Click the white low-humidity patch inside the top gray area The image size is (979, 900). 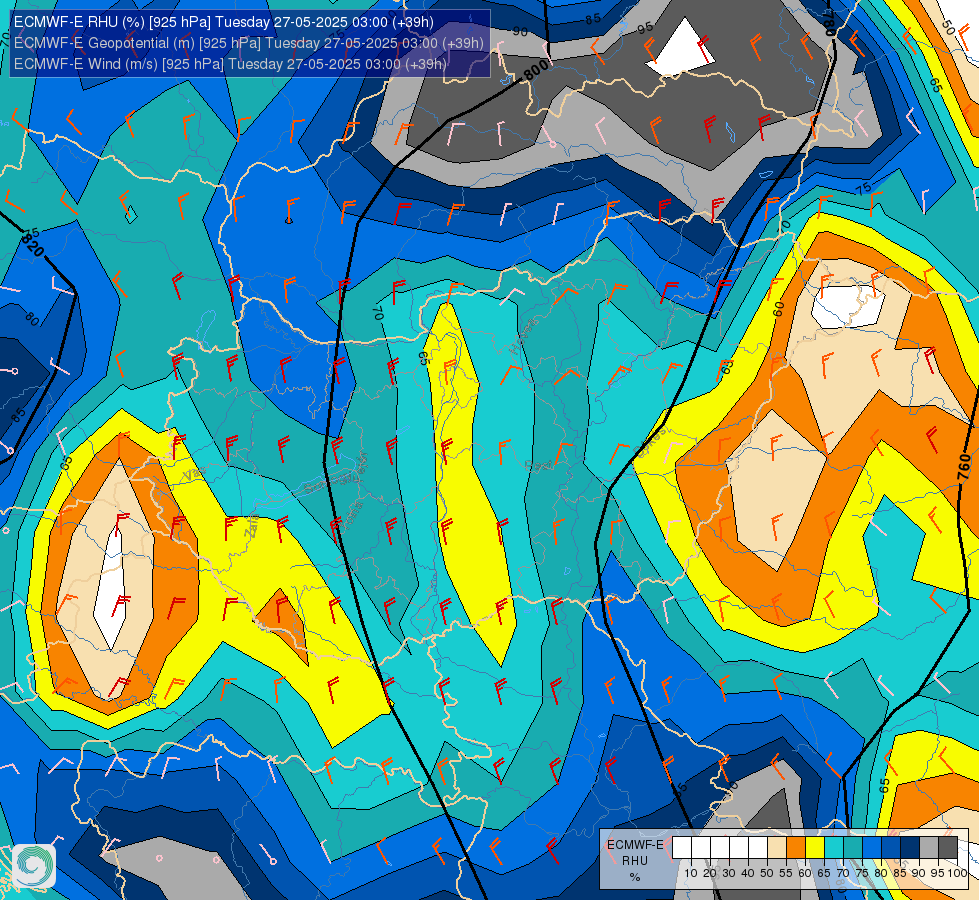(x=682, y=49)
